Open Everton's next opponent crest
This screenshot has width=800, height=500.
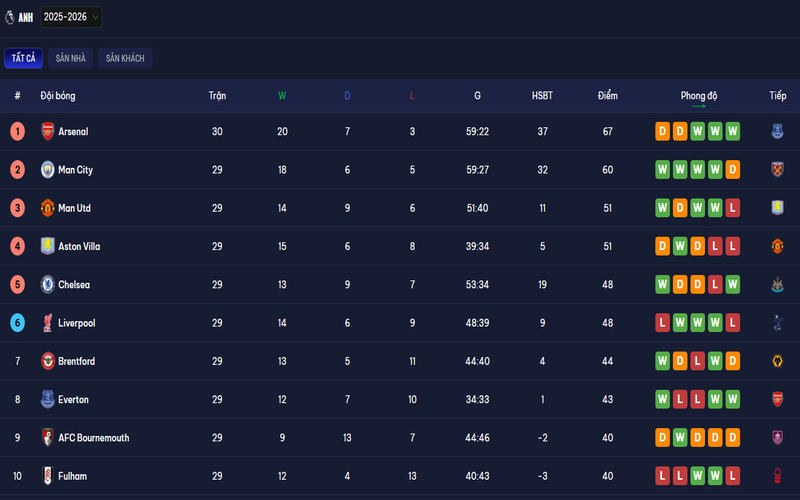pyautogui.click(x=777, y=399)
